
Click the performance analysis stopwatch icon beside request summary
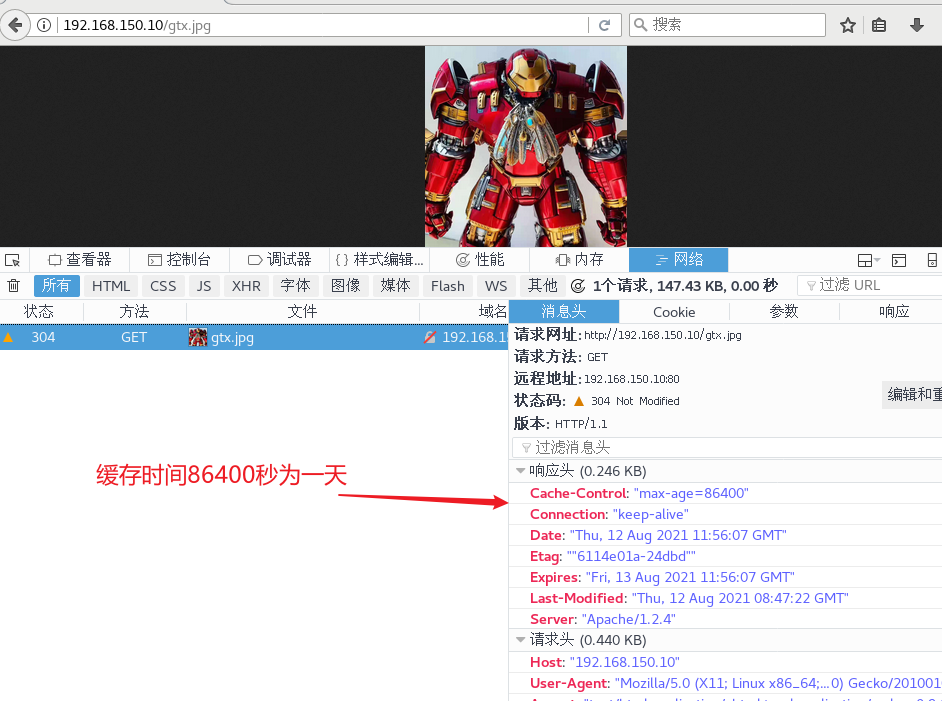(578, 286)
